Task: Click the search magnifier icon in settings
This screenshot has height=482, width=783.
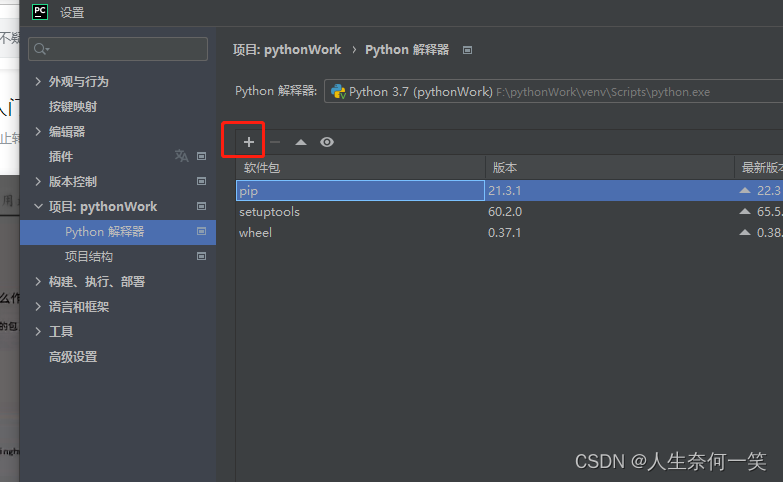Action: [41, 49]
